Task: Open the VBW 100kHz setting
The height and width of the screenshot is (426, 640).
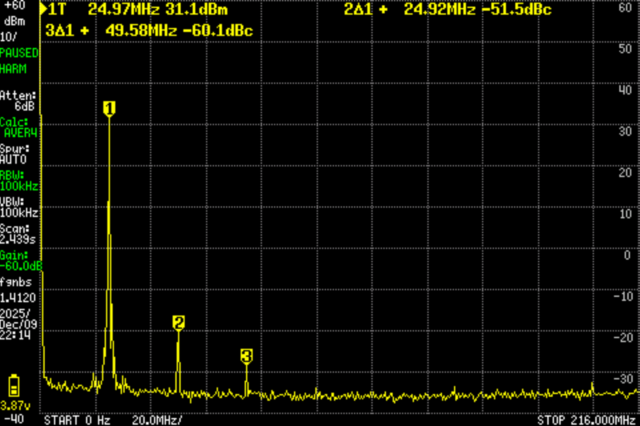Action: click(x=20, y=208)
